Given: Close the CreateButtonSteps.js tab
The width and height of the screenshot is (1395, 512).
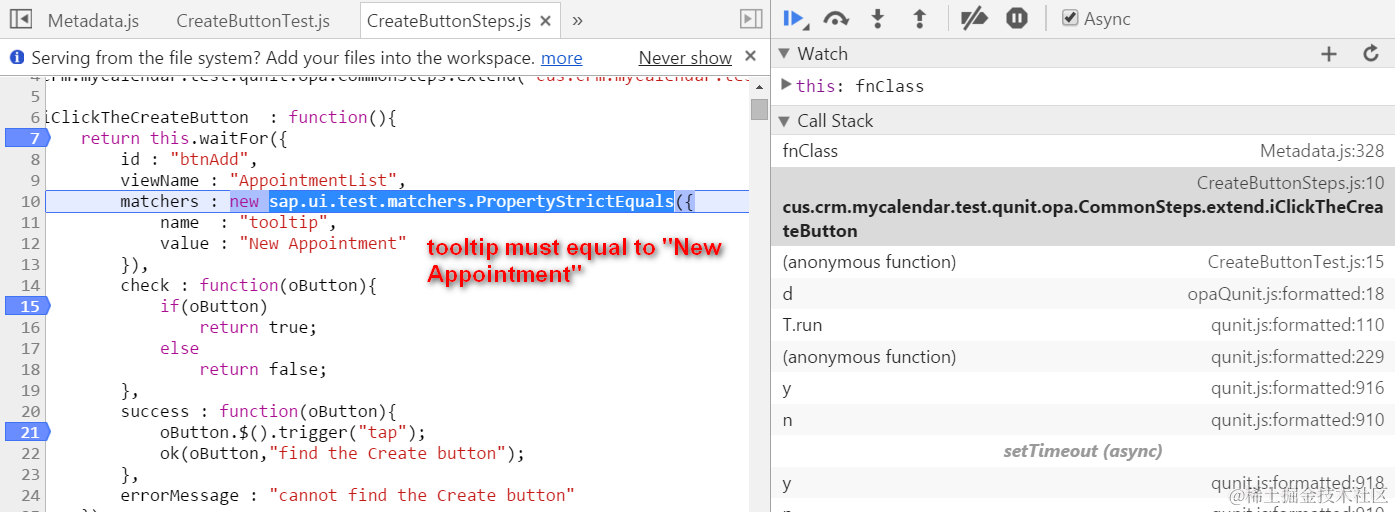Looking at the screenshot, I should 544,20.
